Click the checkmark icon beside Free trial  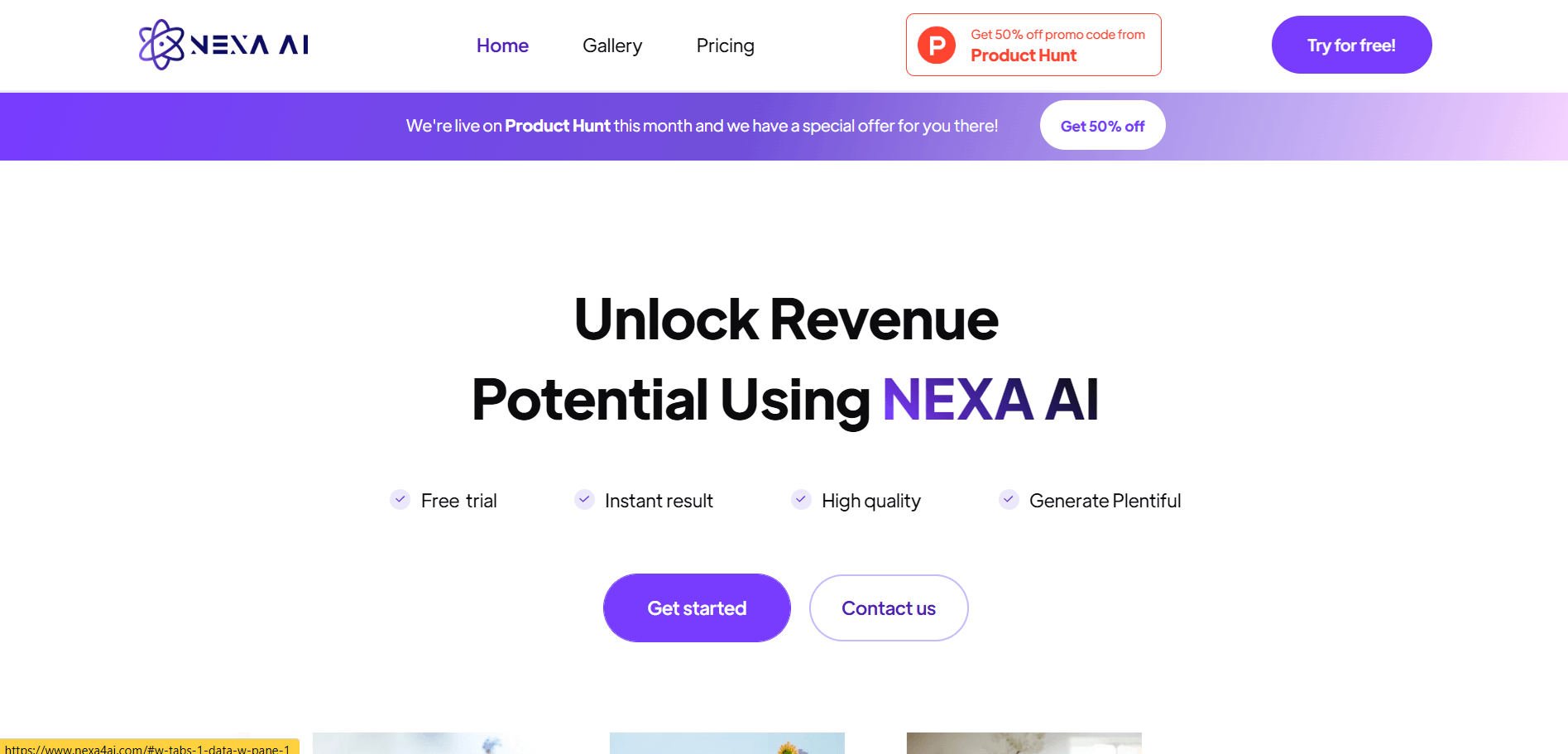tap(400, 499)
